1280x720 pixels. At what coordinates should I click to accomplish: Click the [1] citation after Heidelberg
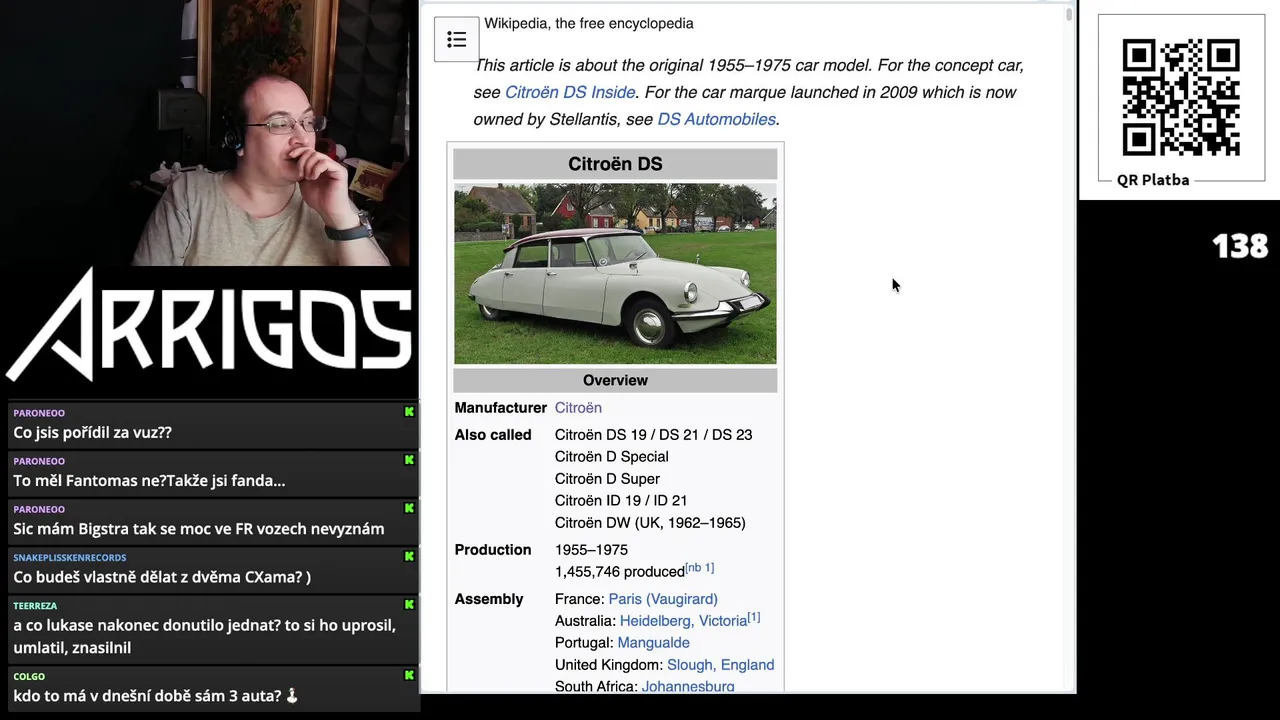click(754, 617)
